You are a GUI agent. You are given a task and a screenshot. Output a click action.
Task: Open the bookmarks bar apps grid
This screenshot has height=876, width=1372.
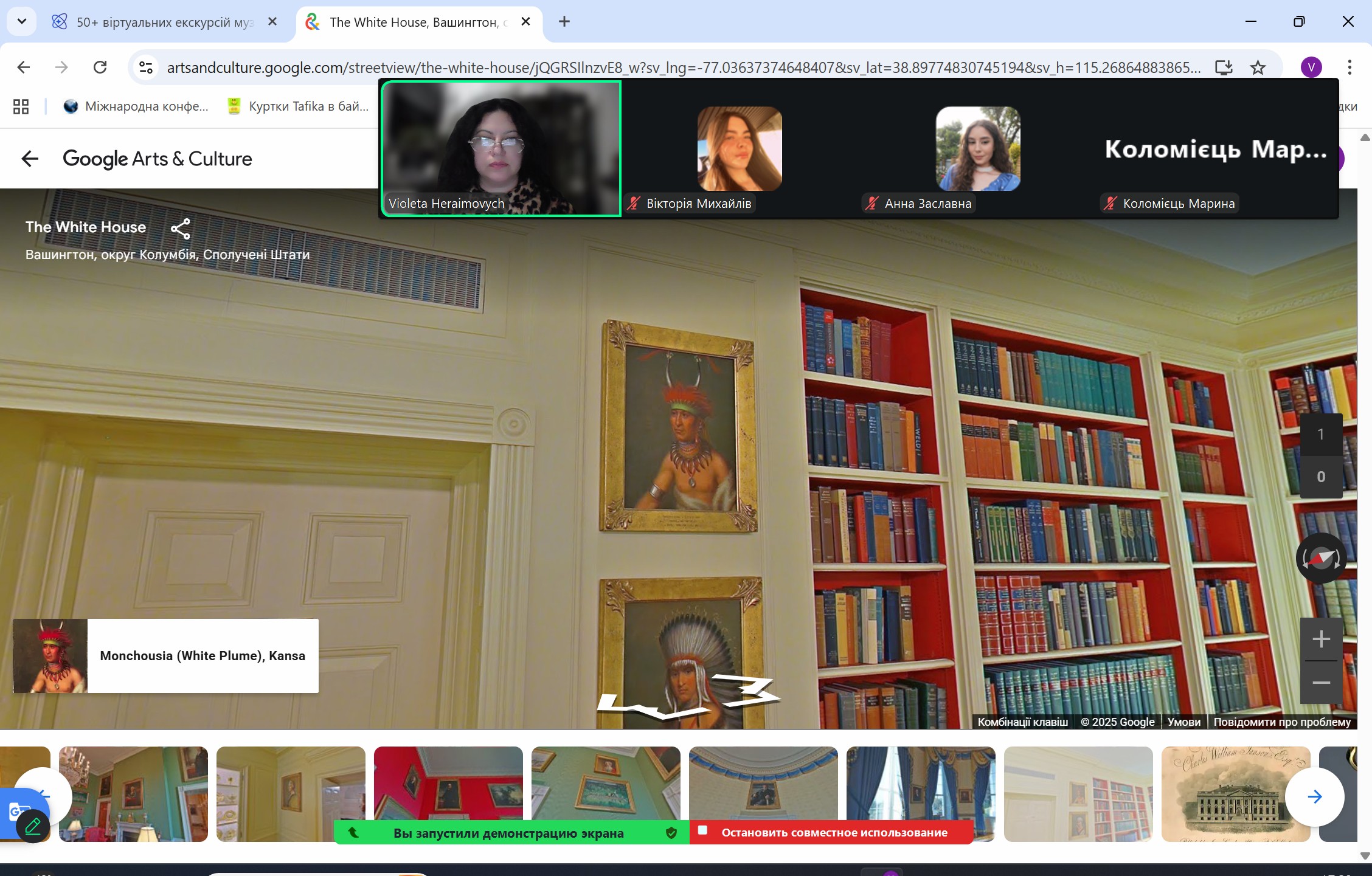(x=21, y=106)
